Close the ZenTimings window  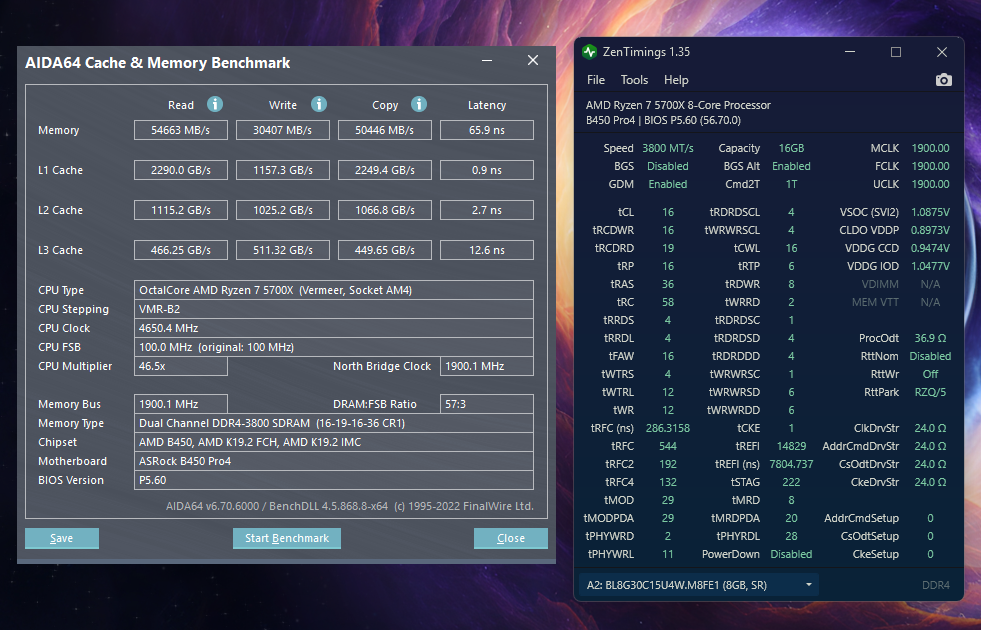(x=942, y=52)
